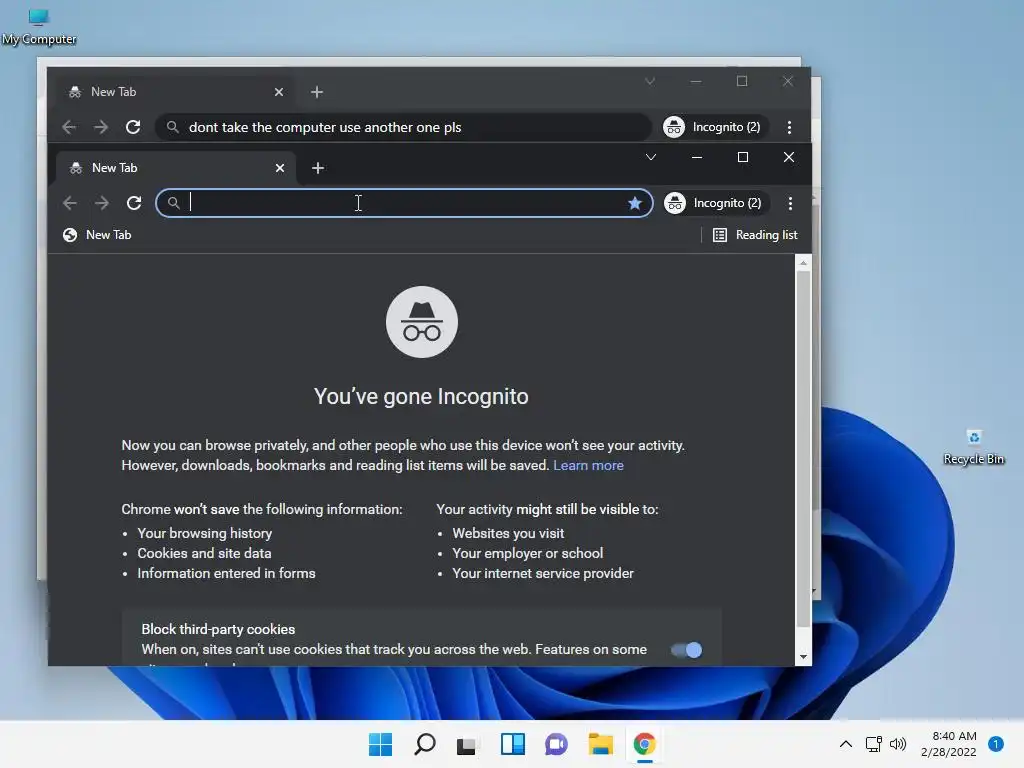The width and height of the screenshot is (1024, 768).
Task: Open the Windows Start menu
Action: [381, 744]
